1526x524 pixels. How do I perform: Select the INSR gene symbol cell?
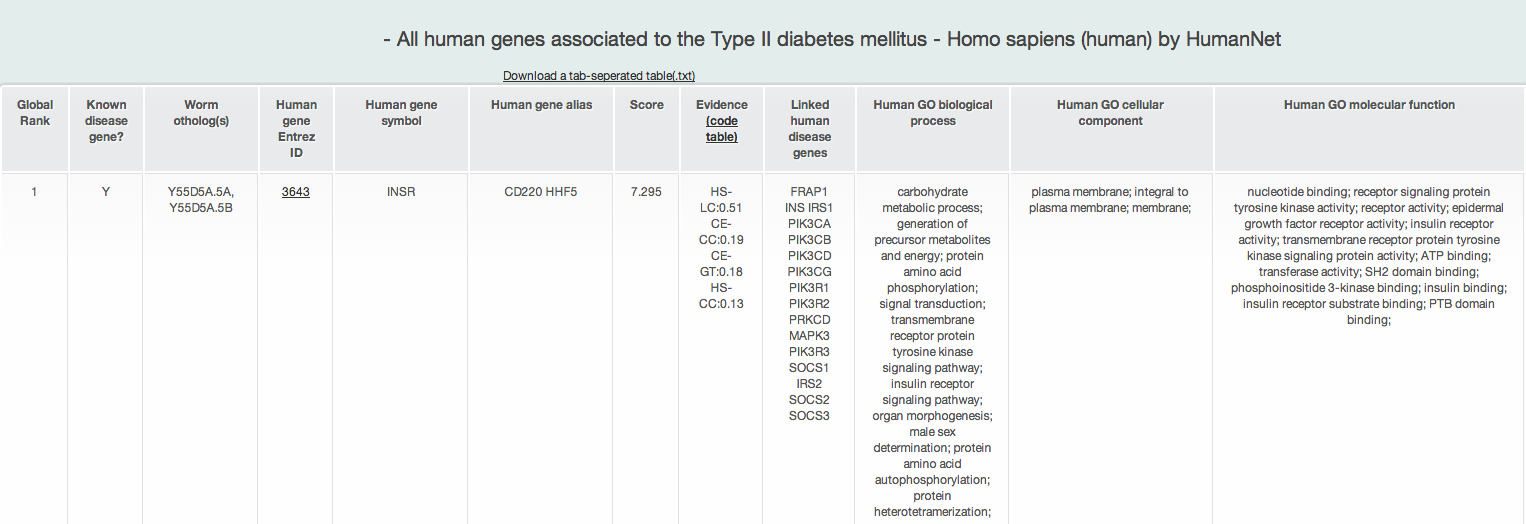click(x=401, y=192)
